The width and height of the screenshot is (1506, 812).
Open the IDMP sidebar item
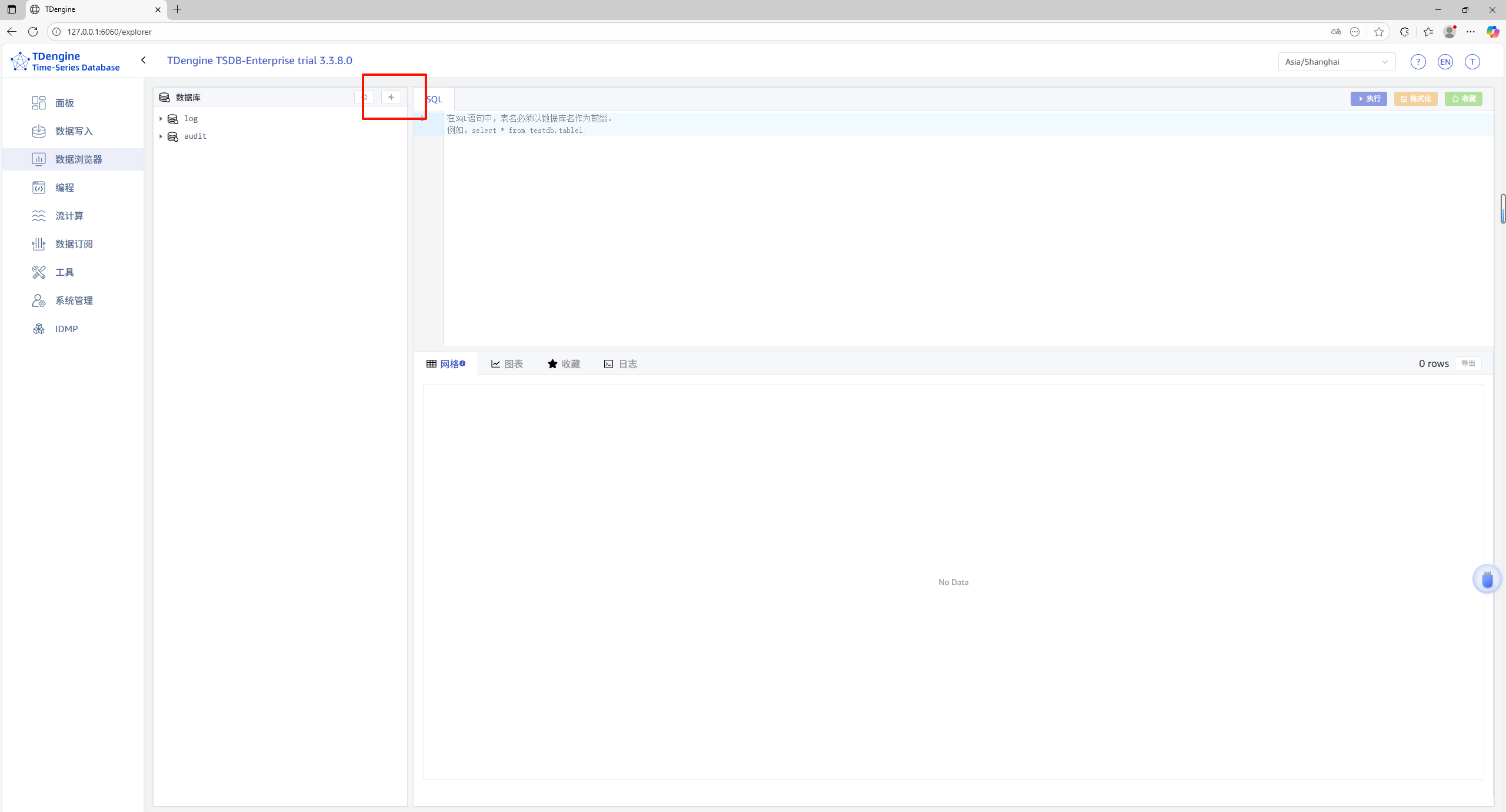(x=66, y=329)
